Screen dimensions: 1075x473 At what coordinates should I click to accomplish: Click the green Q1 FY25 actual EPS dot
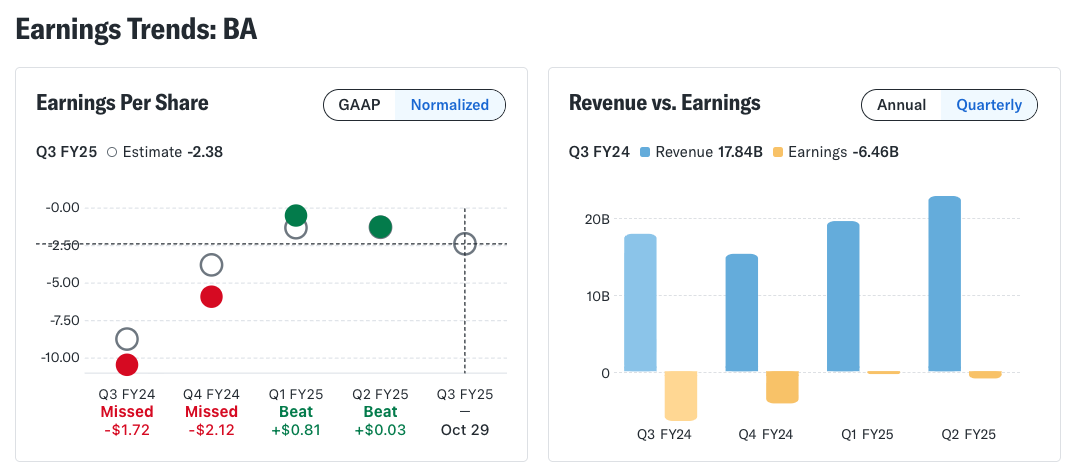tap(295, 215)
